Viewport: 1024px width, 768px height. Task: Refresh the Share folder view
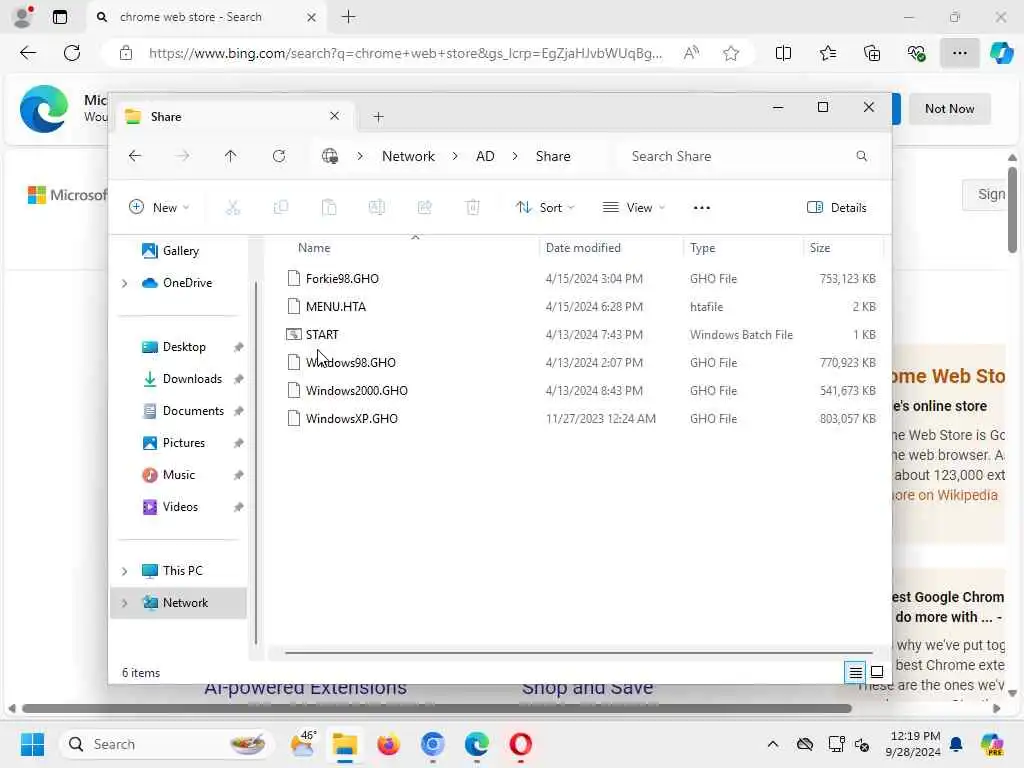279,156
